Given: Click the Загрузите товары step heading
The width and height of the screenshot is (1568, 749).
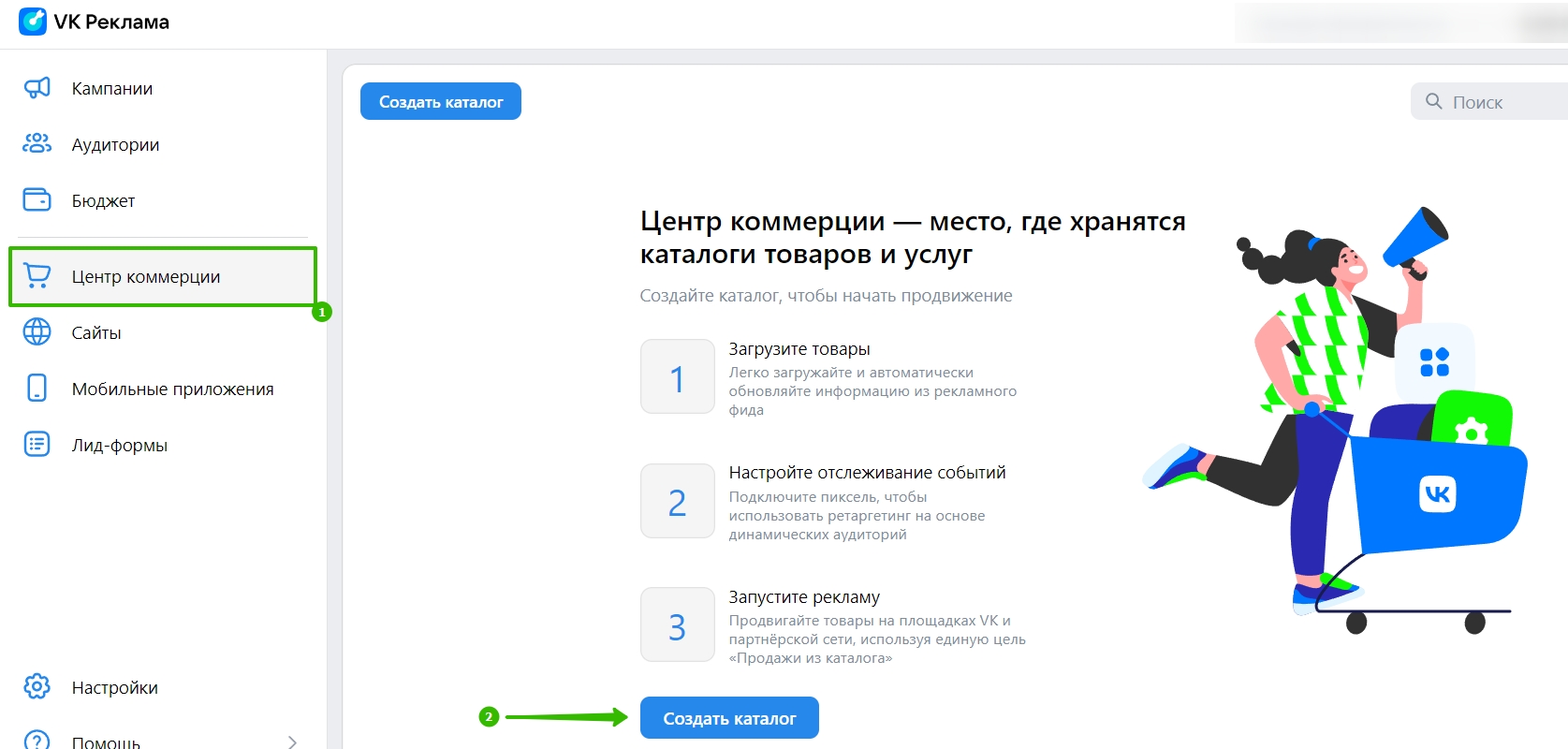Looking at the screenshot, I should coord(799,349).
